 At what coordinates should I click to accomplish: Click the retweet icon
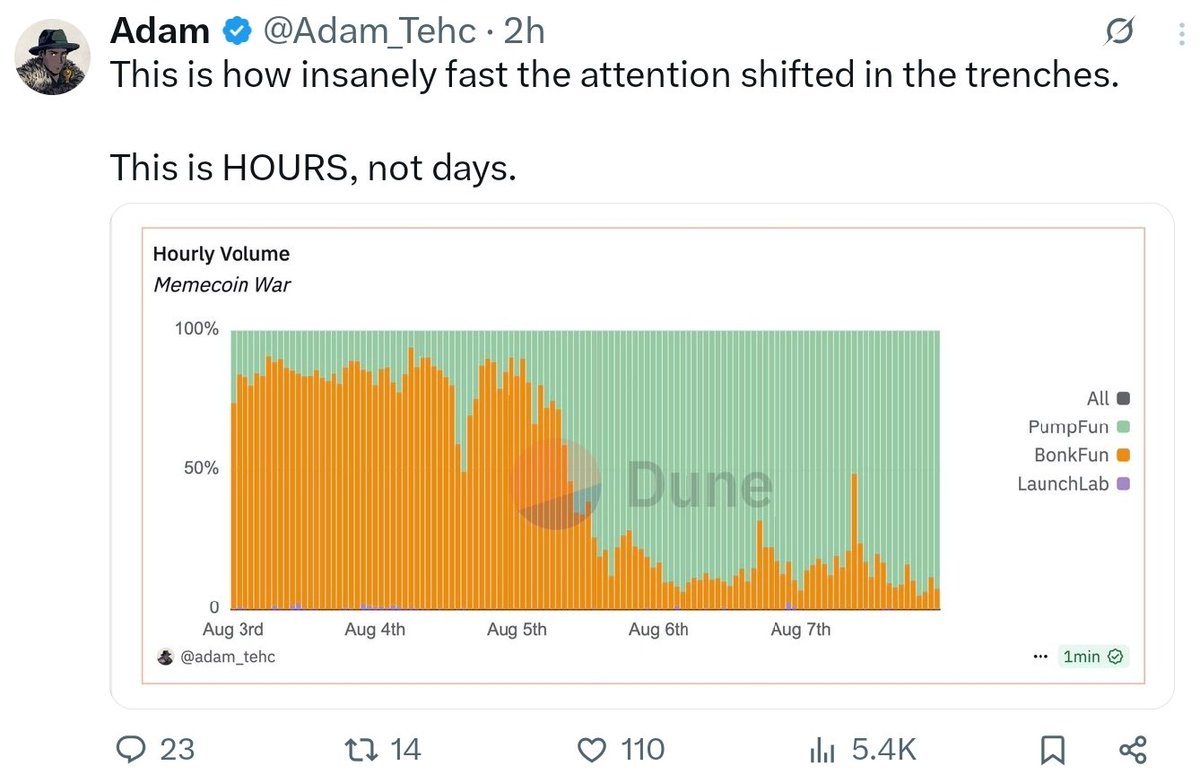point(358,749)
